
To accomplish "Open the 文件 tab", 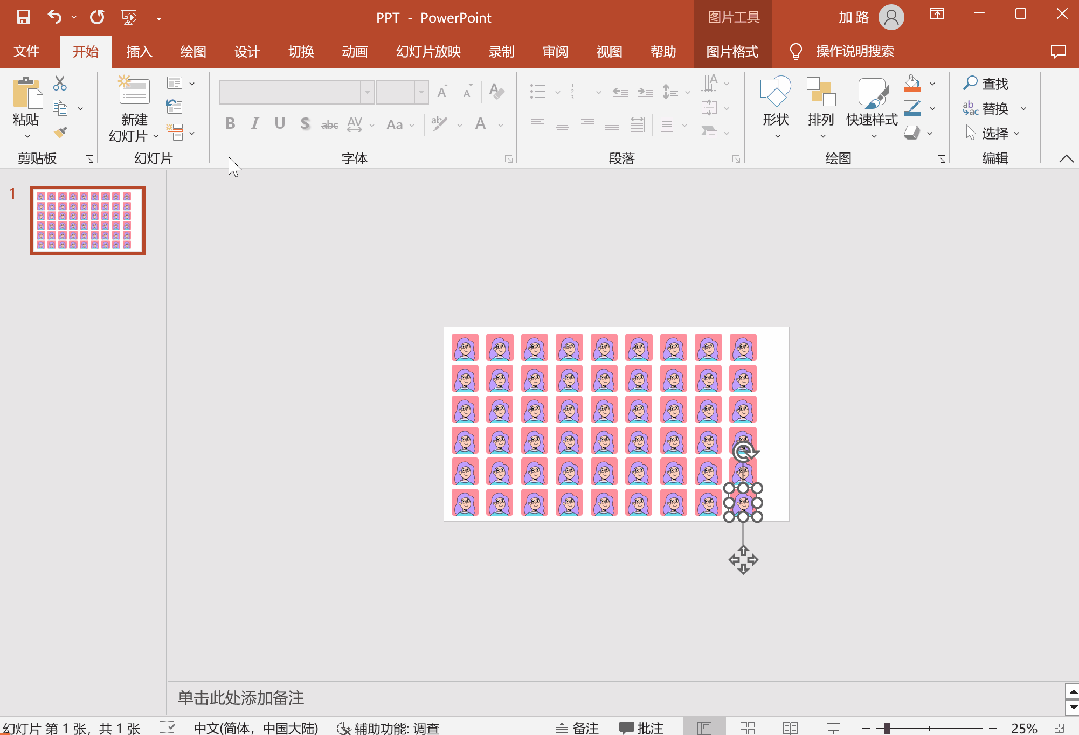I will [26, 52].
